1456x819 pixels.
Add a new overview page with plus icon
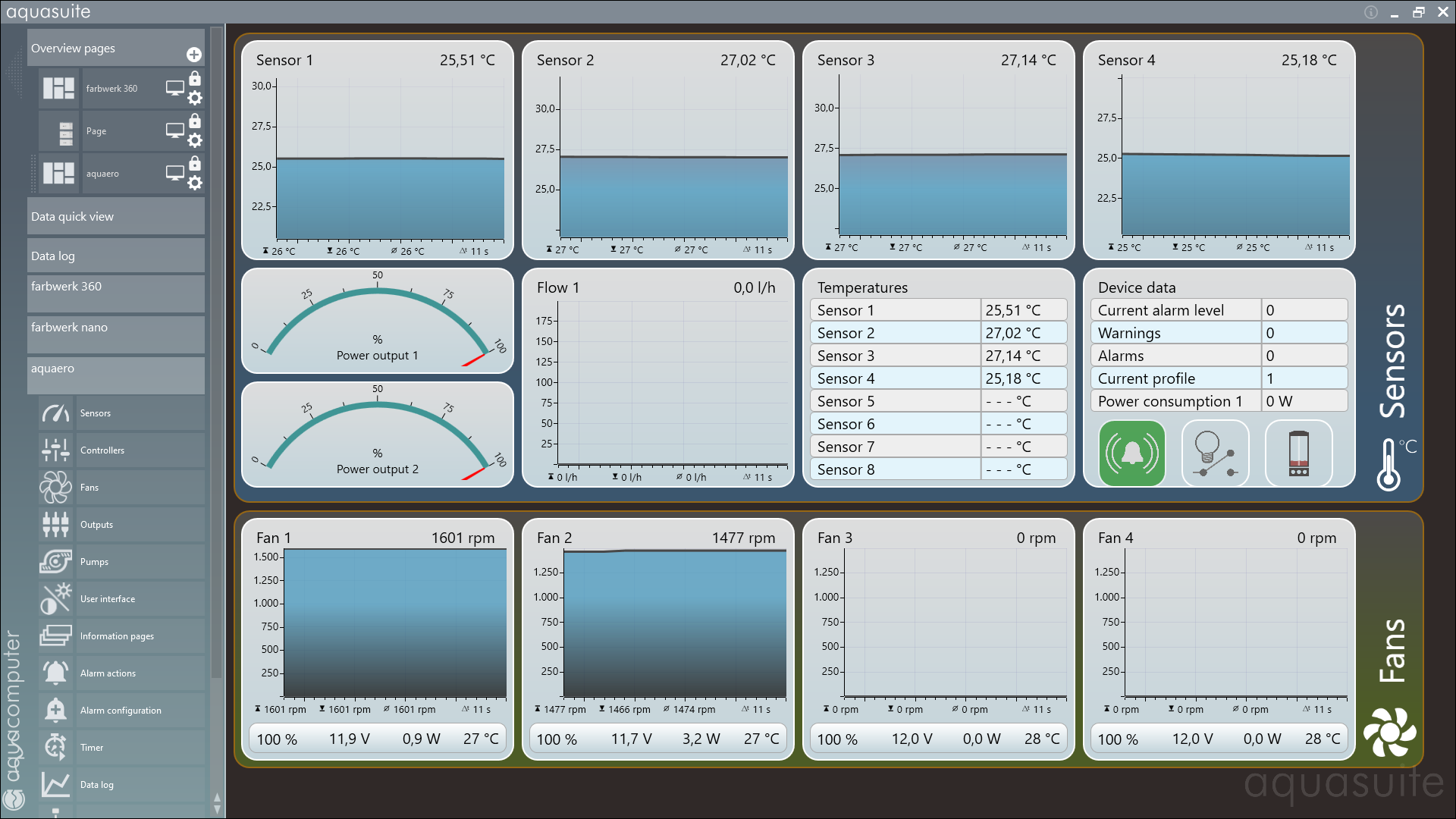tap(194, 55)
